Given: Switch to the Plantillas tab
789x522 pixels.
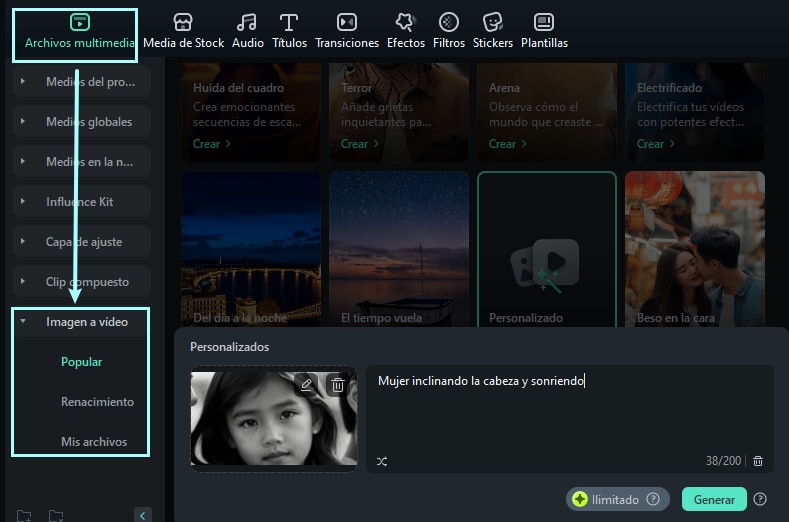Looking at the screenshot, I should pyautogui.click(x=544, y=31).
